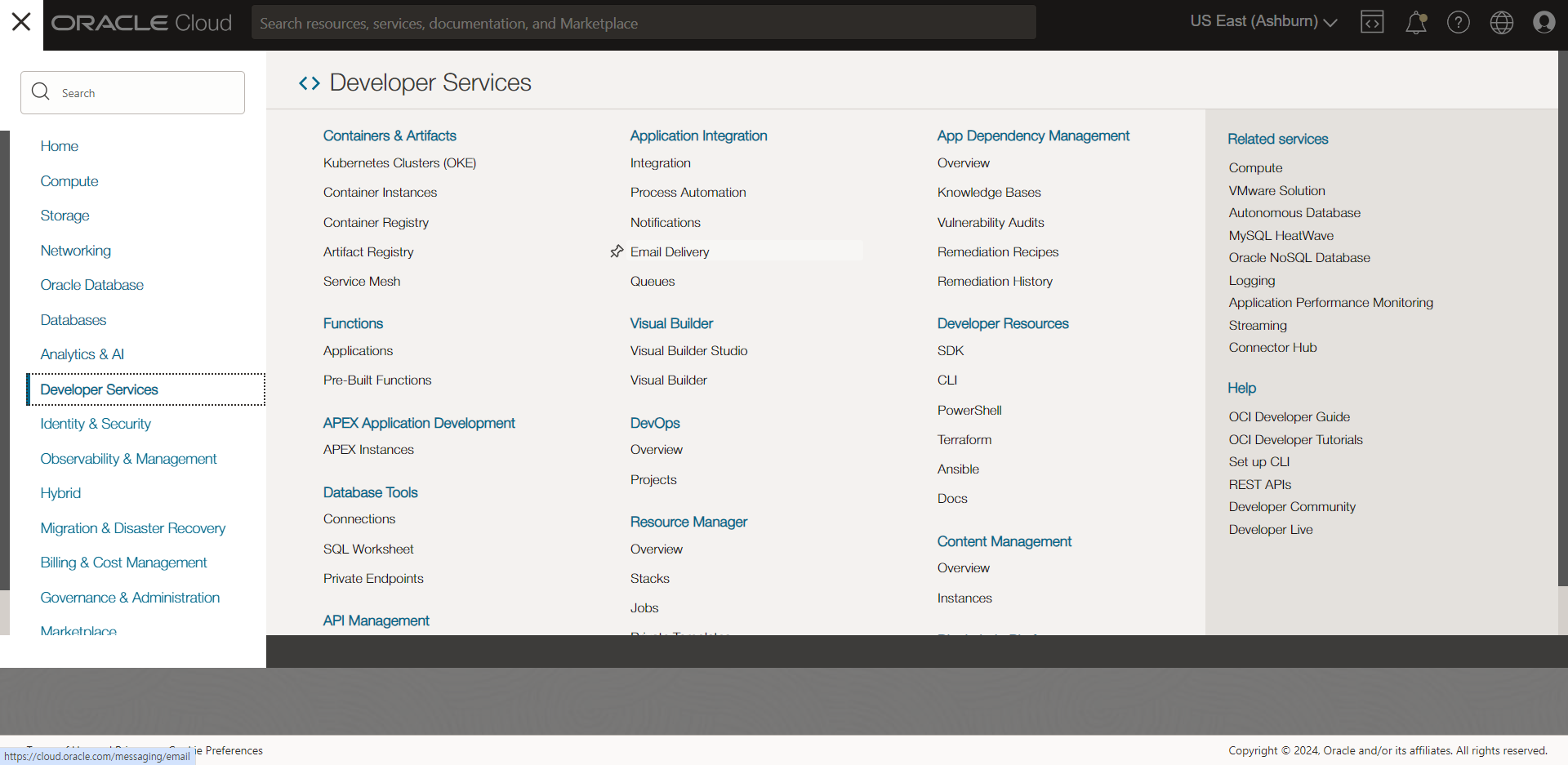Open Visual Builder Studio link
The image size is (1568, 765).
(x=689, y=350)
